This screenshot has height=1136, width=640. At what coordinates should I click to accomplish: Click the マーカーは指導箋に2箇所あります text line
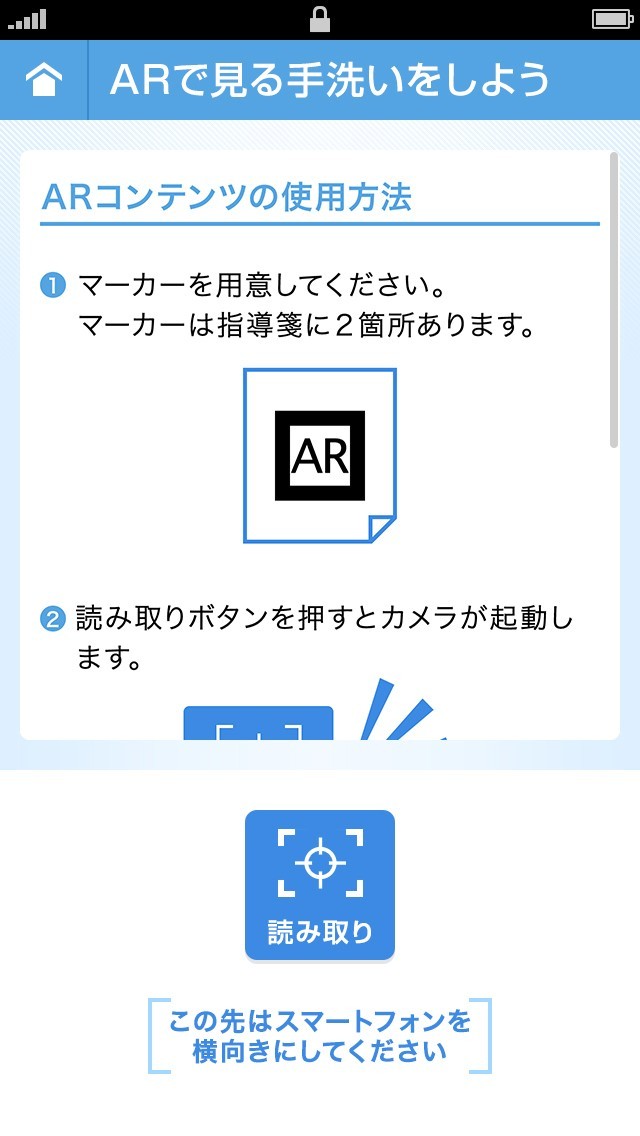306,326
